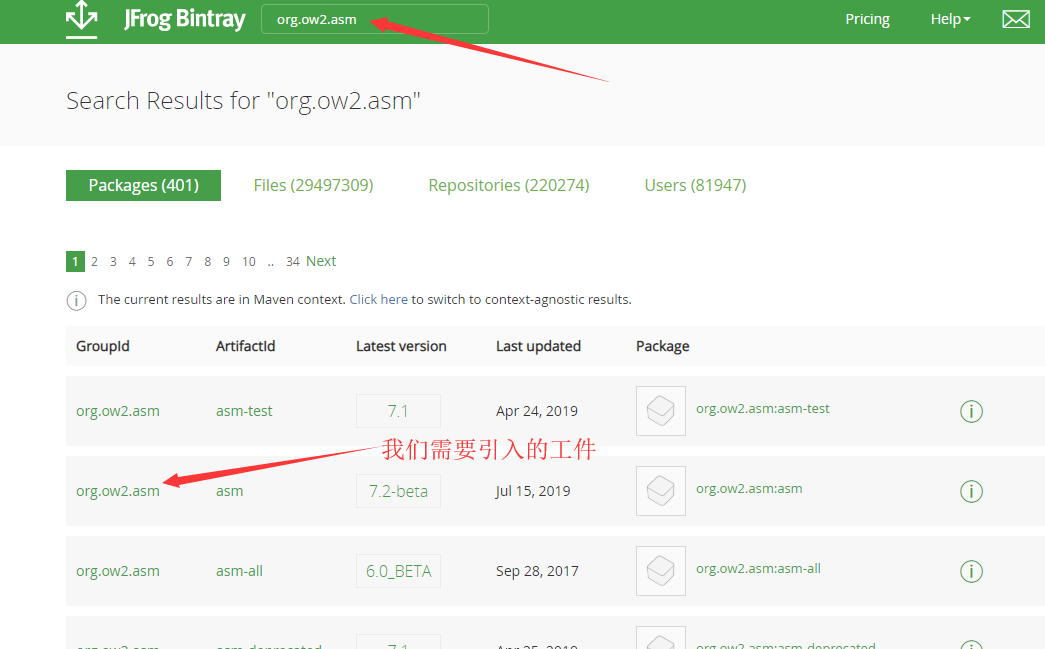Switch to the Files (29497309) tab

[313, 185]
